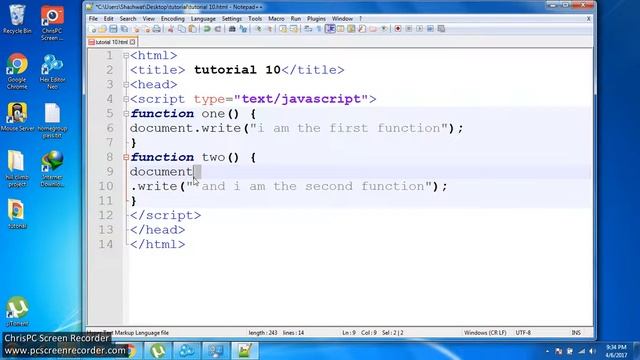The width and height of the screenshot is (640, 360).
Task: Click the Copy toolbar icon
Action: point(182,29)
